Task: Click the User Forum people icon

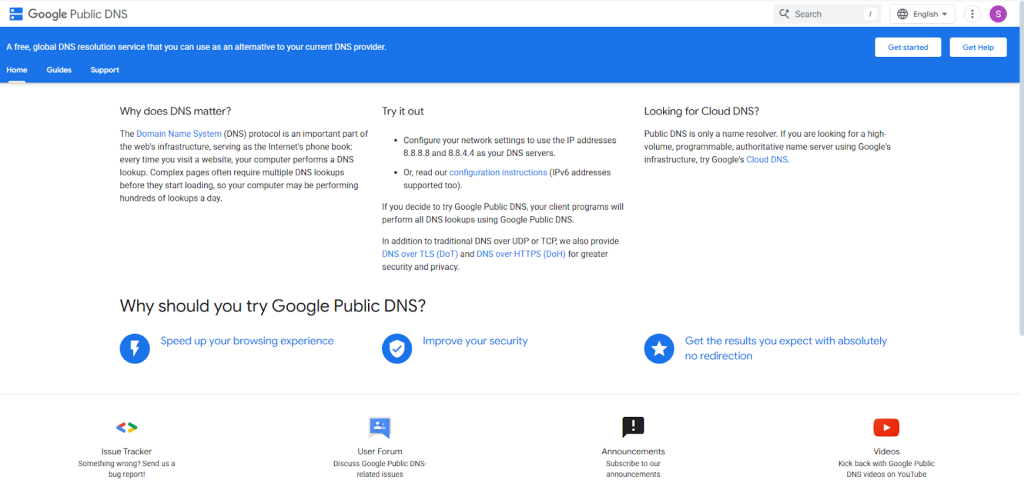Action: 379,428
